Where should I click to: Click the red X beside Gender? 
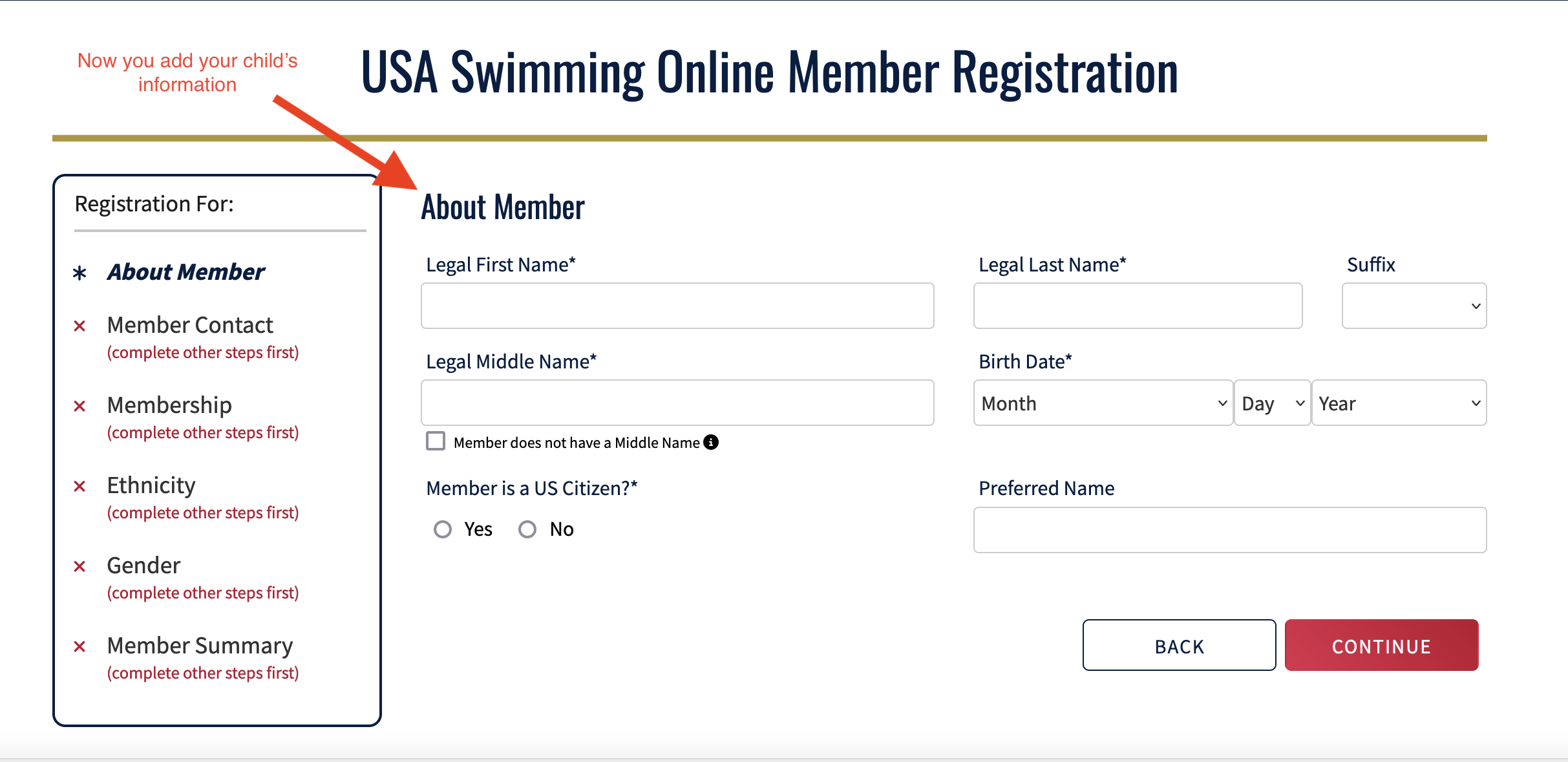(79, 566)
